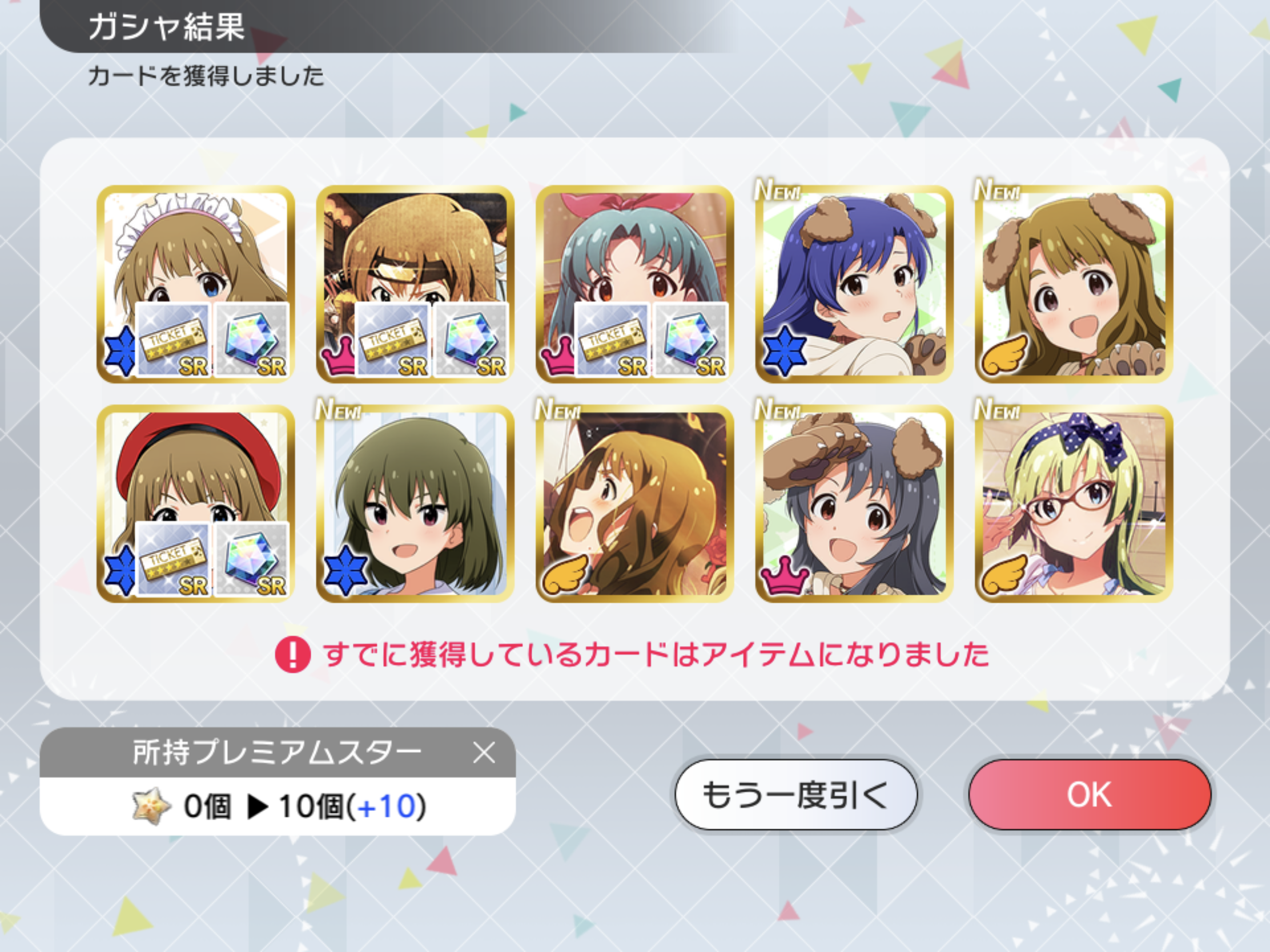Select the teal-haired girl with red ribbon card
Viewport: 1270px width, 952px height.
click(634, 284)
